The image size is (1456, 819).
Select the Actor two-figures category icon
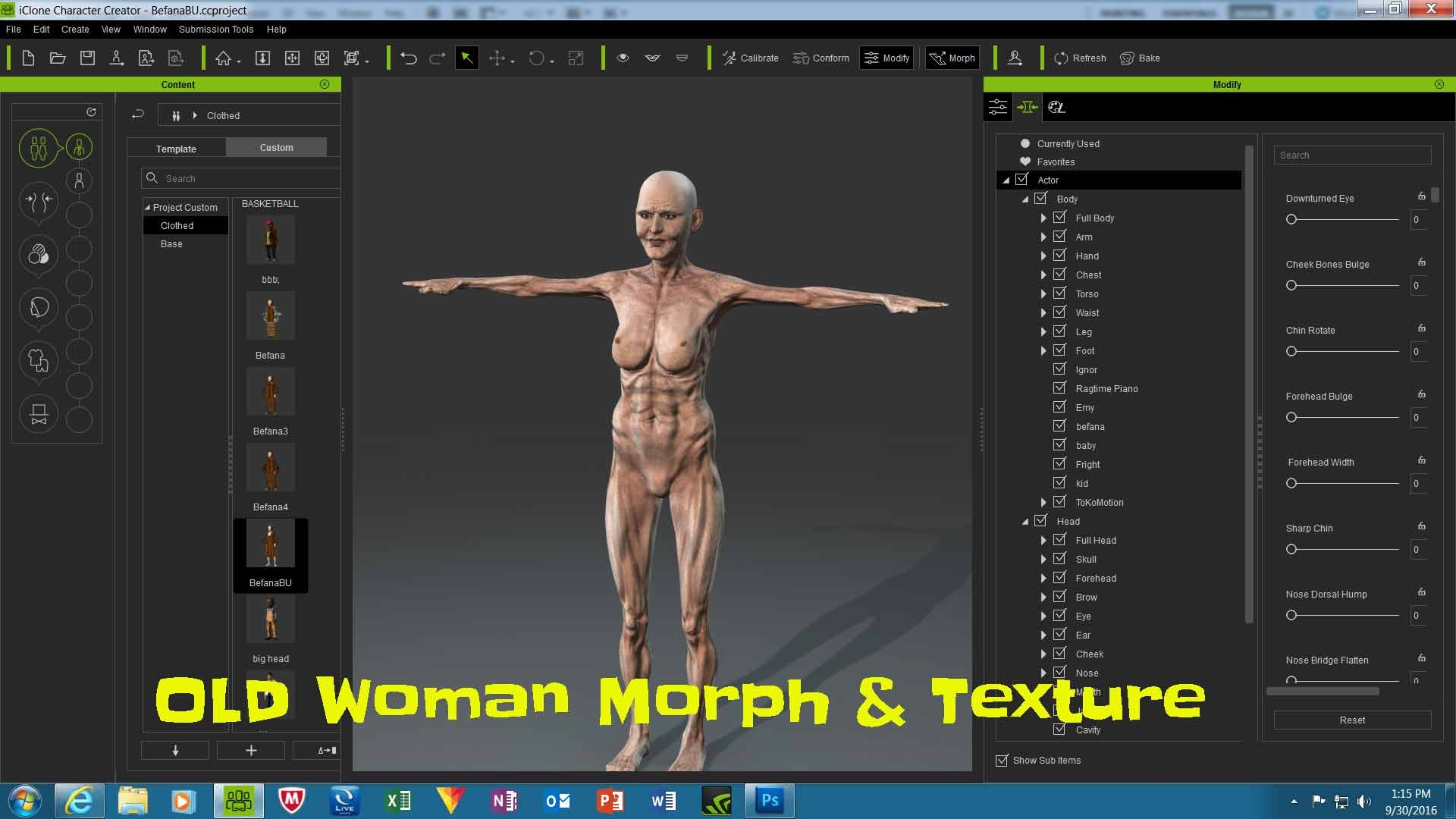(x=39, y=147)
